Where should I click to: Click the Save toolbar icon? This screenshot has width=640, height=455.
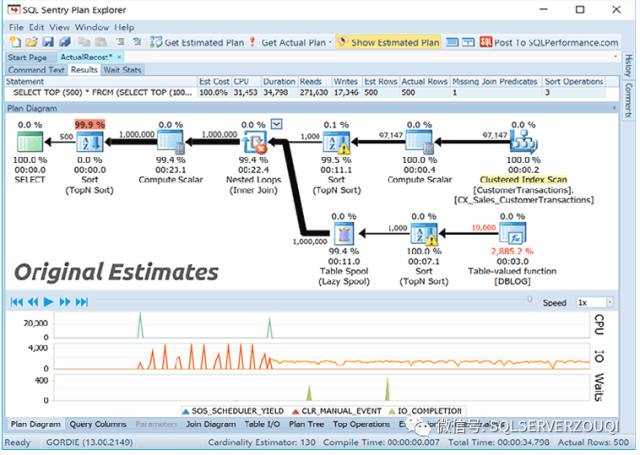tap(48, 42)
